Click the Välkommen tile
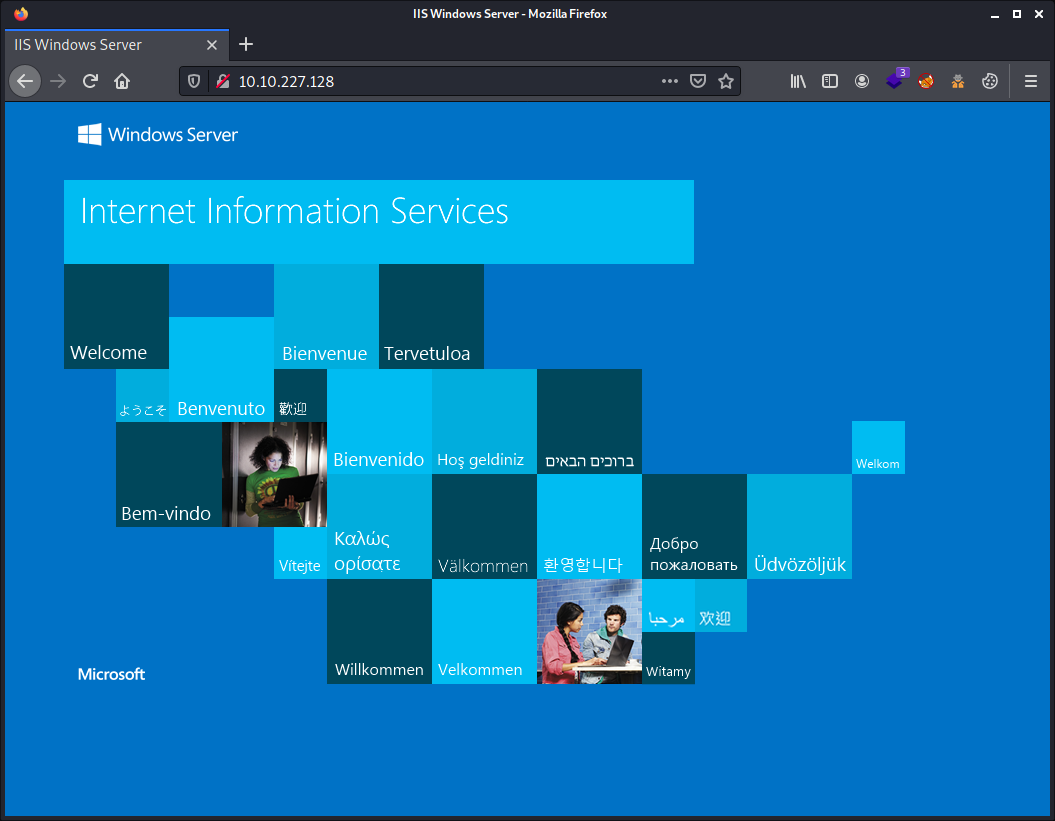1055x821 pixels. pos(484,526)
